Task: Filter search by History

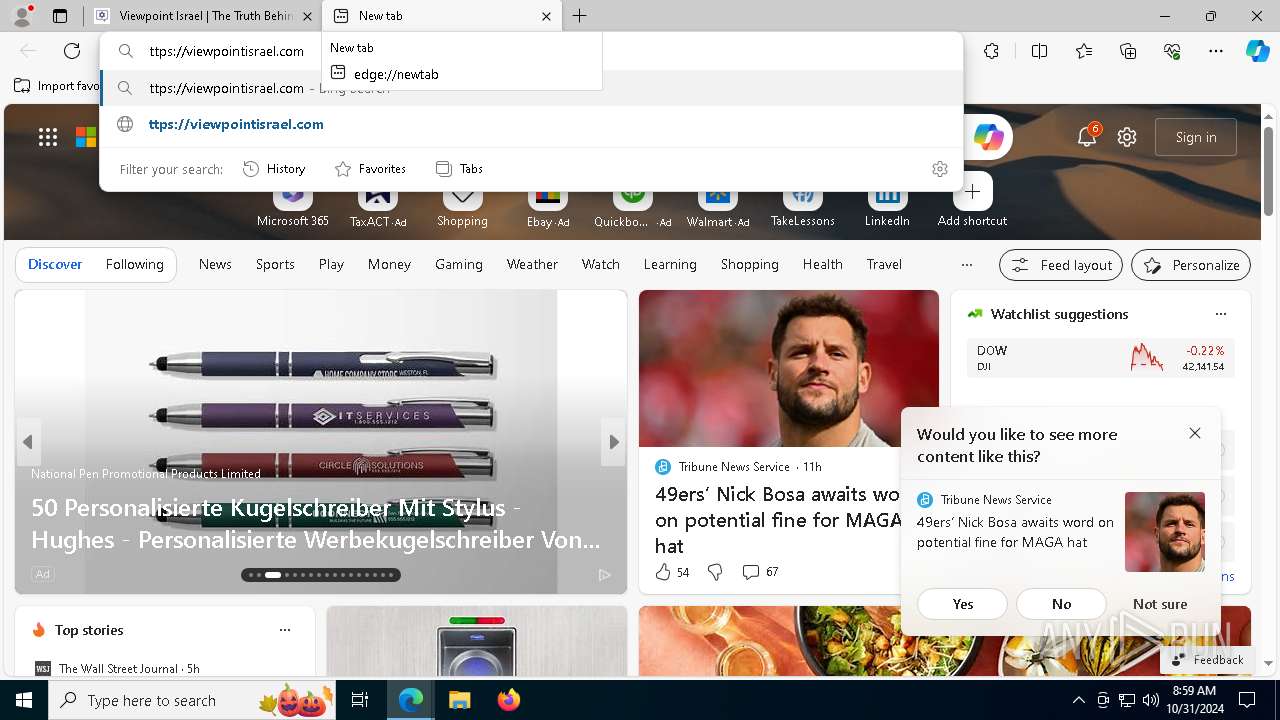Action: [274, 169]
